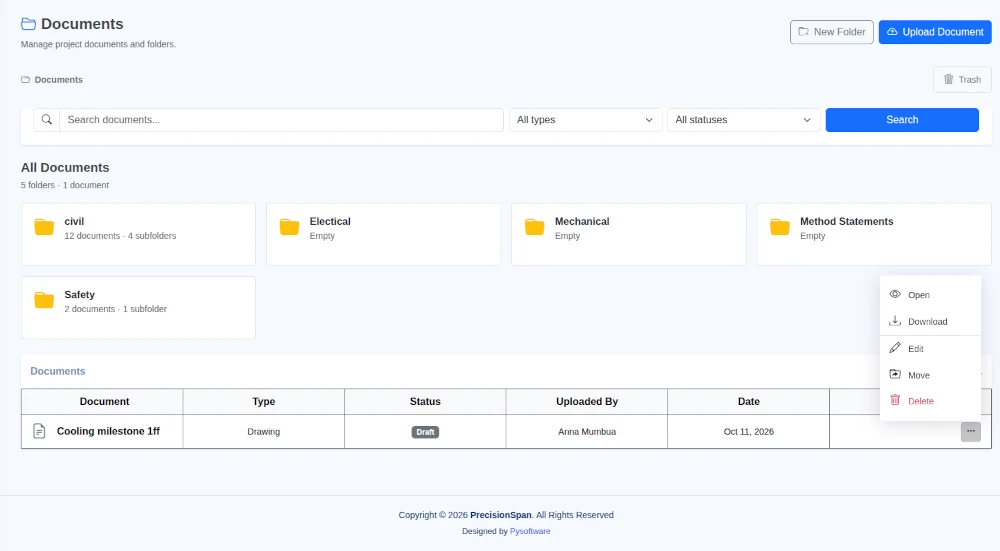Click the Anna Mumbua cell
This screenshot has width=1000, height=551.
587,432
